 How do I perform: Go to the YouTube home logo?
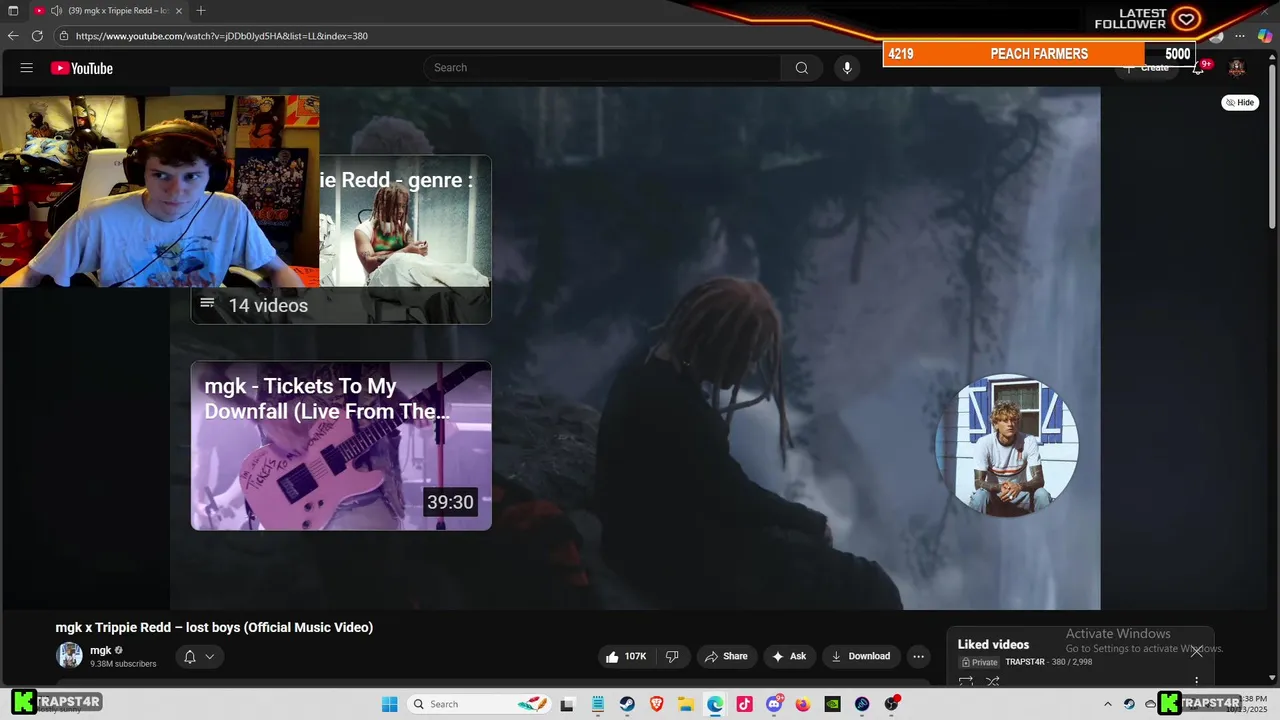click(82, 68)
